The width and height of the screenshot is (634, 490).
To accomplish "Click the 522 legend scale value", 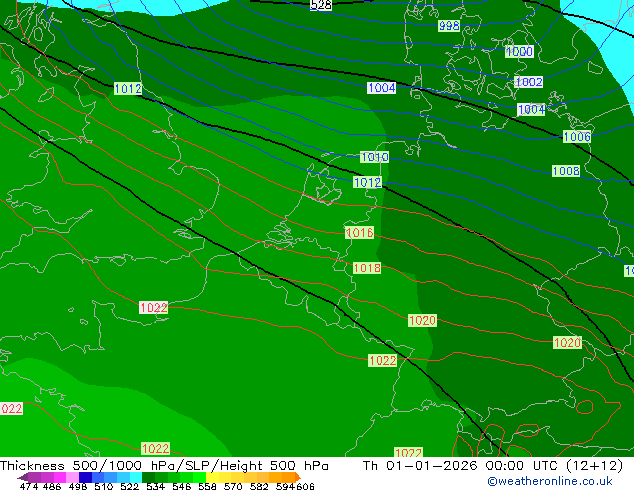I will pos(129,486).
